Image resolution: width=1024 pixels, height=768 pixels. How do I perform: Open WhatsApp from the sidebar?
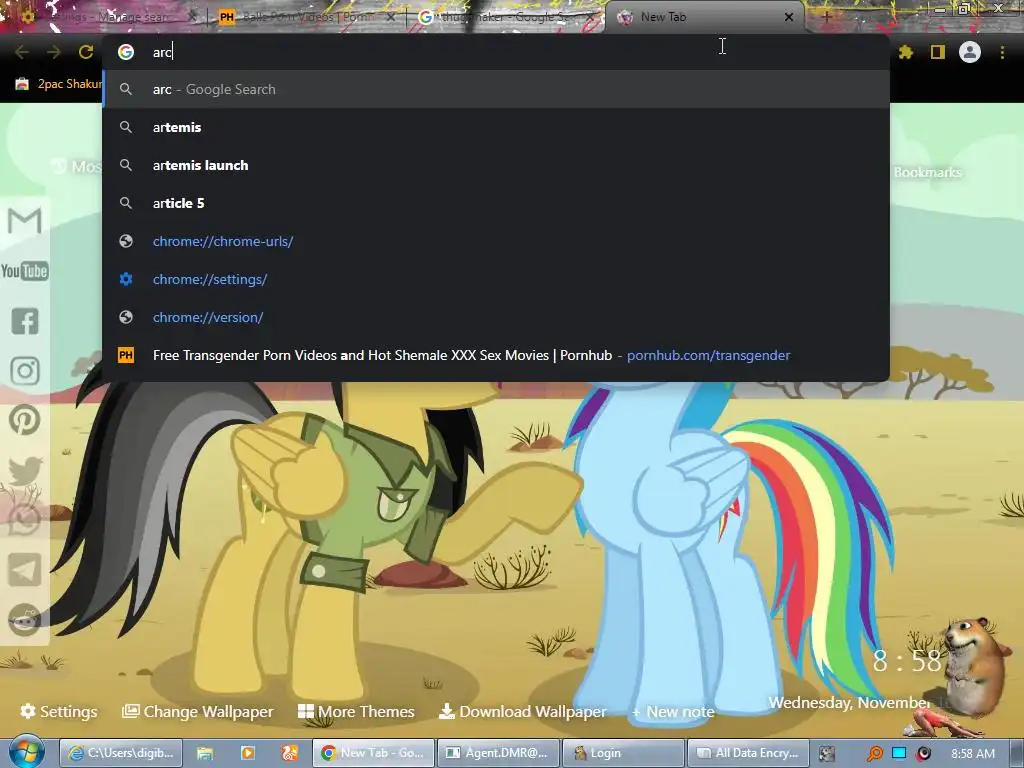tap(25, 520)
